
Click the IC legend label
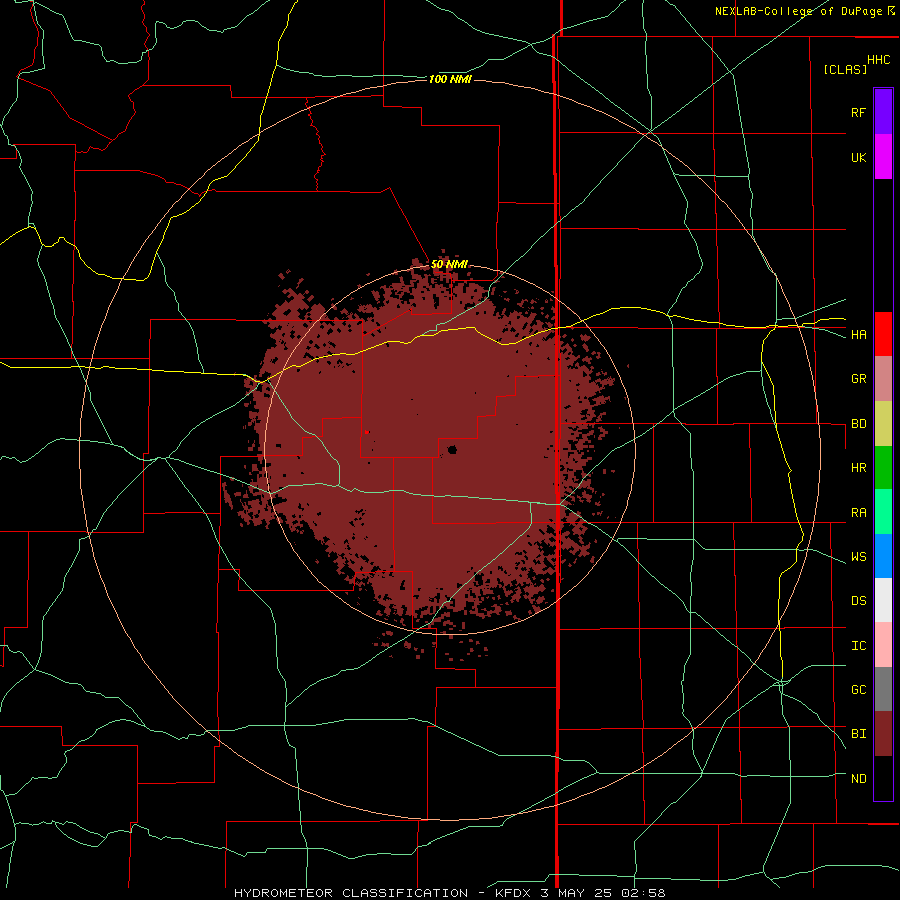tap(858, 646)
